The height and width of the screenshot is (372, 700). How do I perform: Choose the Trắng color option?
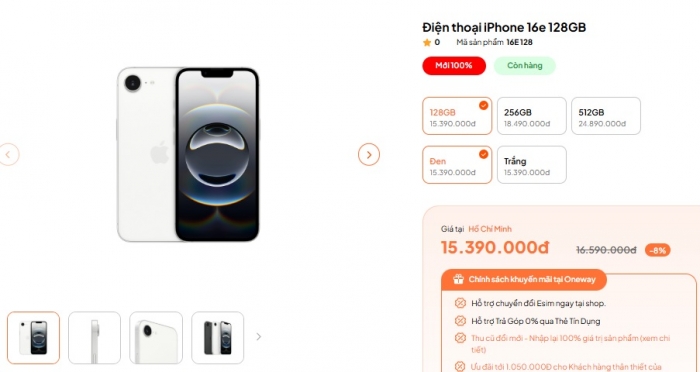coord(532,165)
